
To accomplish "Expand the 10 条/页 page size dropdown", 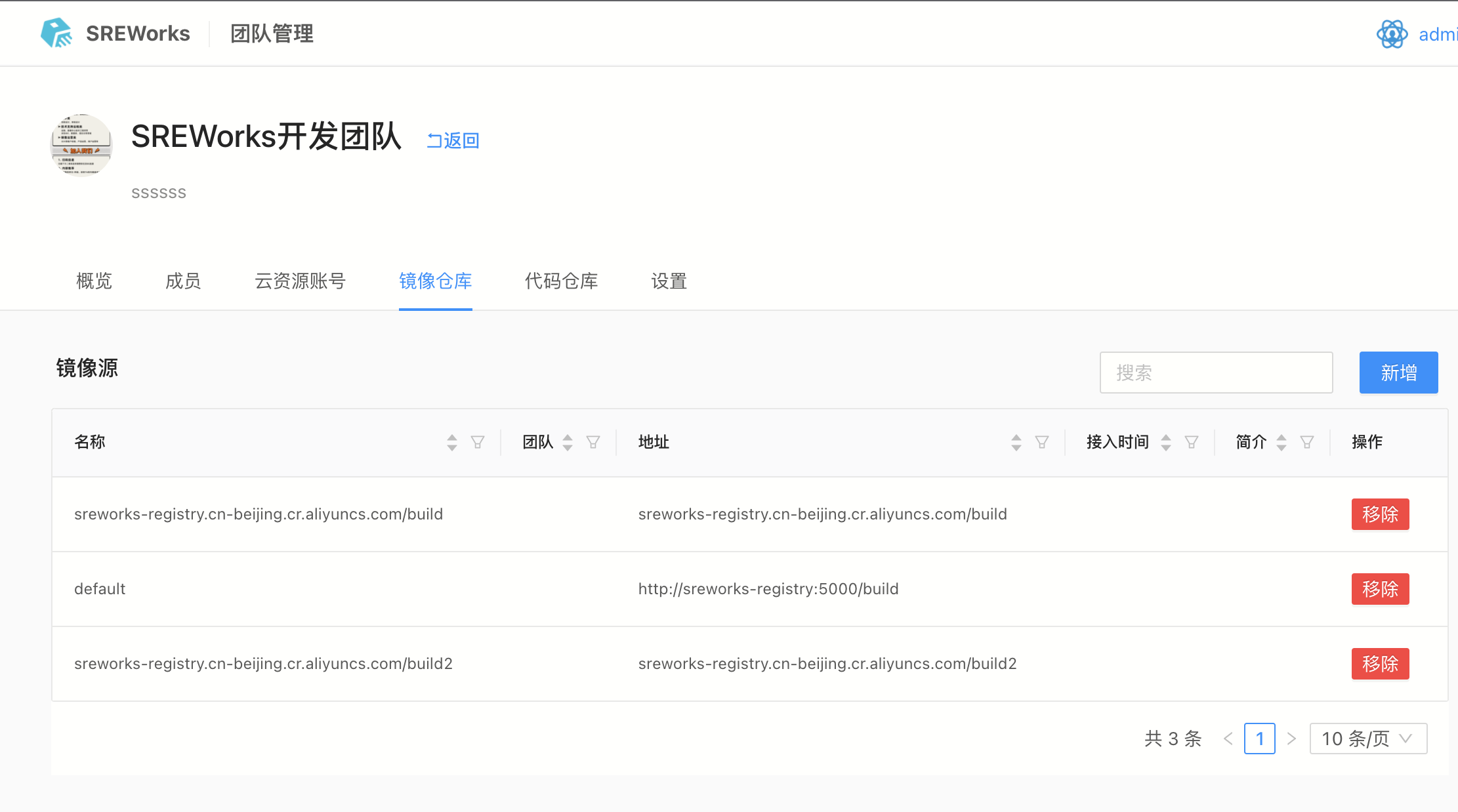I will (1368, 739).
